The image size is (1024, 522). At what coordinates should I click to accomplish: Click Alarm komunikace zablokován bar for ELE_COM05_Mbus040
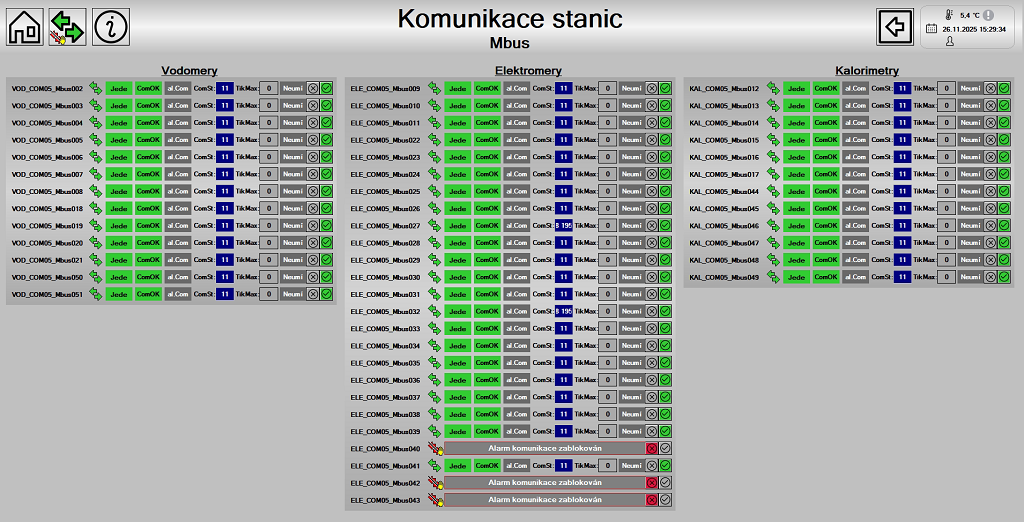point(545,448)
